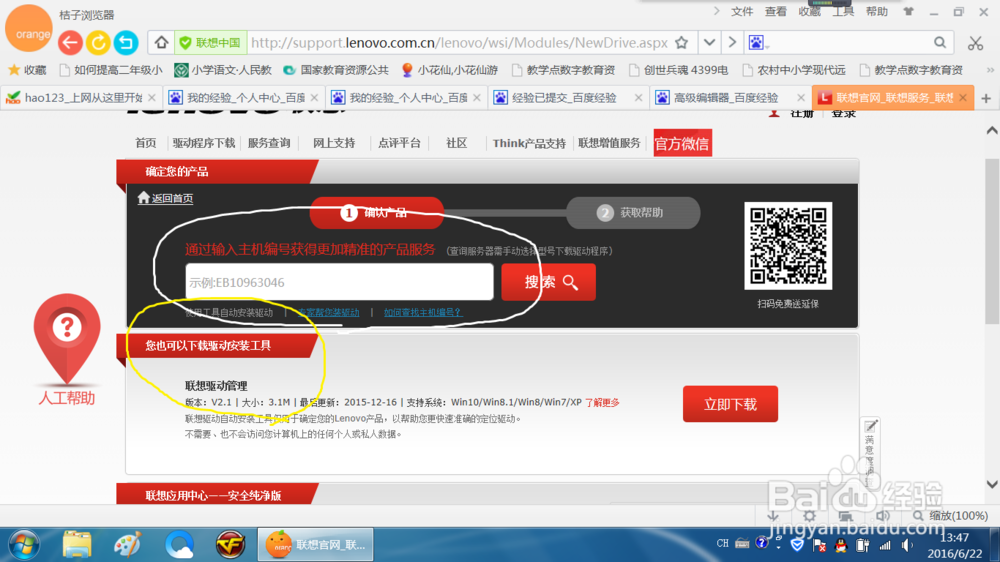
Task: Click the 官方微信 red button
Action: pos(682,143)
